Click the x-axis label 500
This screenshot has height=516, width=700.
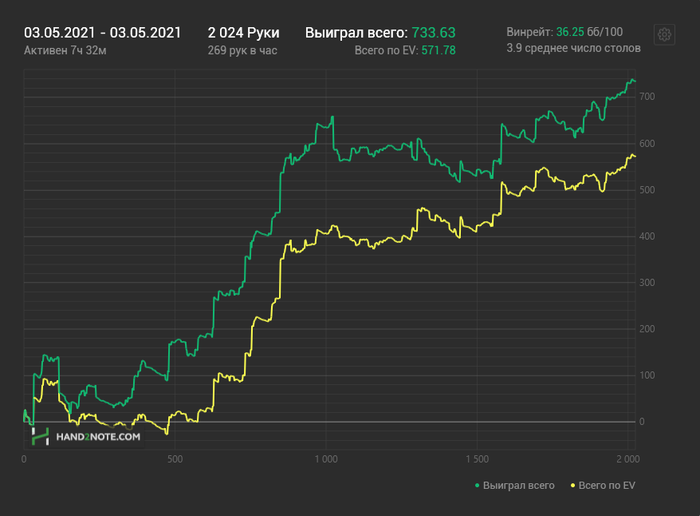(x=175, y=459)
